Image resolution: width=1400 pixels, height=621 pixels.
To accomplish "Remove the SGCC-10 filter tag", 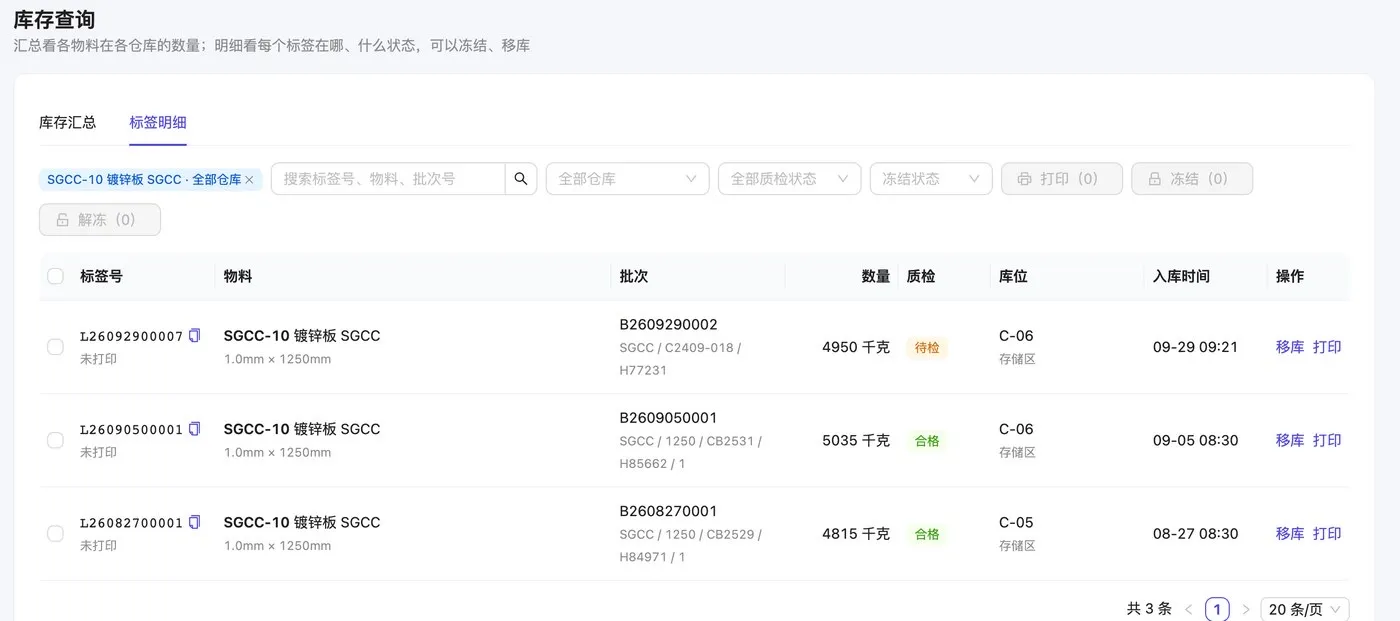I will pyautogui.click(x=249, y=180).
